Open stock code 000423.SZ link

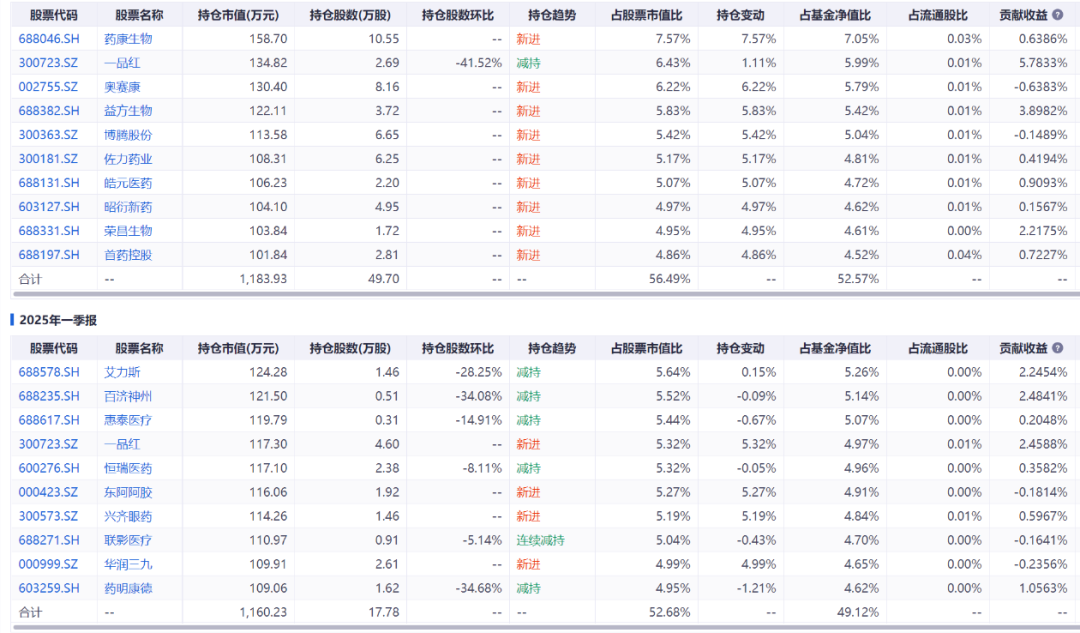(x=48, y=492)
